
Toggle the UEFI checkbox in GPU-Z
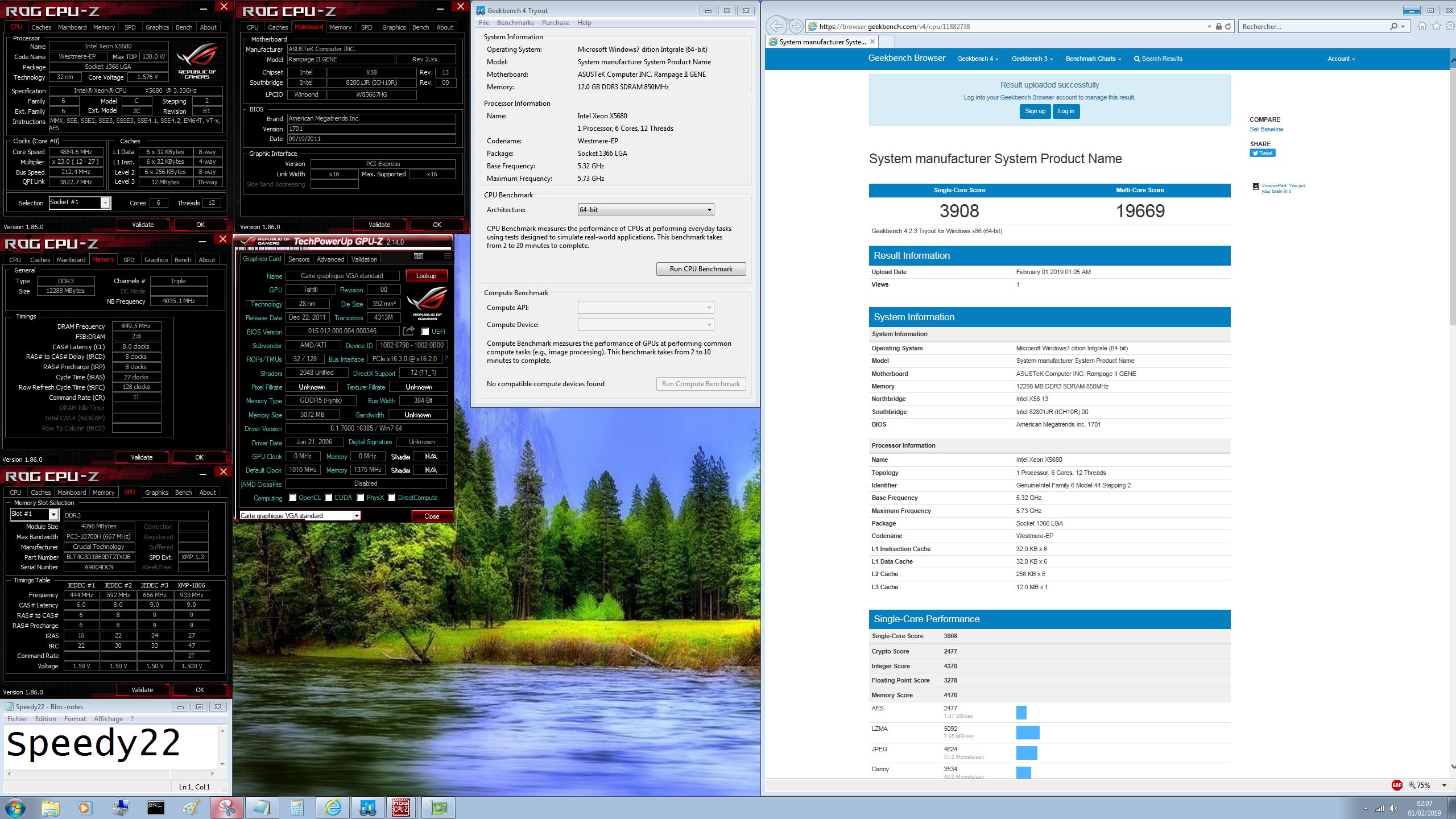click(x=425, y=332)
